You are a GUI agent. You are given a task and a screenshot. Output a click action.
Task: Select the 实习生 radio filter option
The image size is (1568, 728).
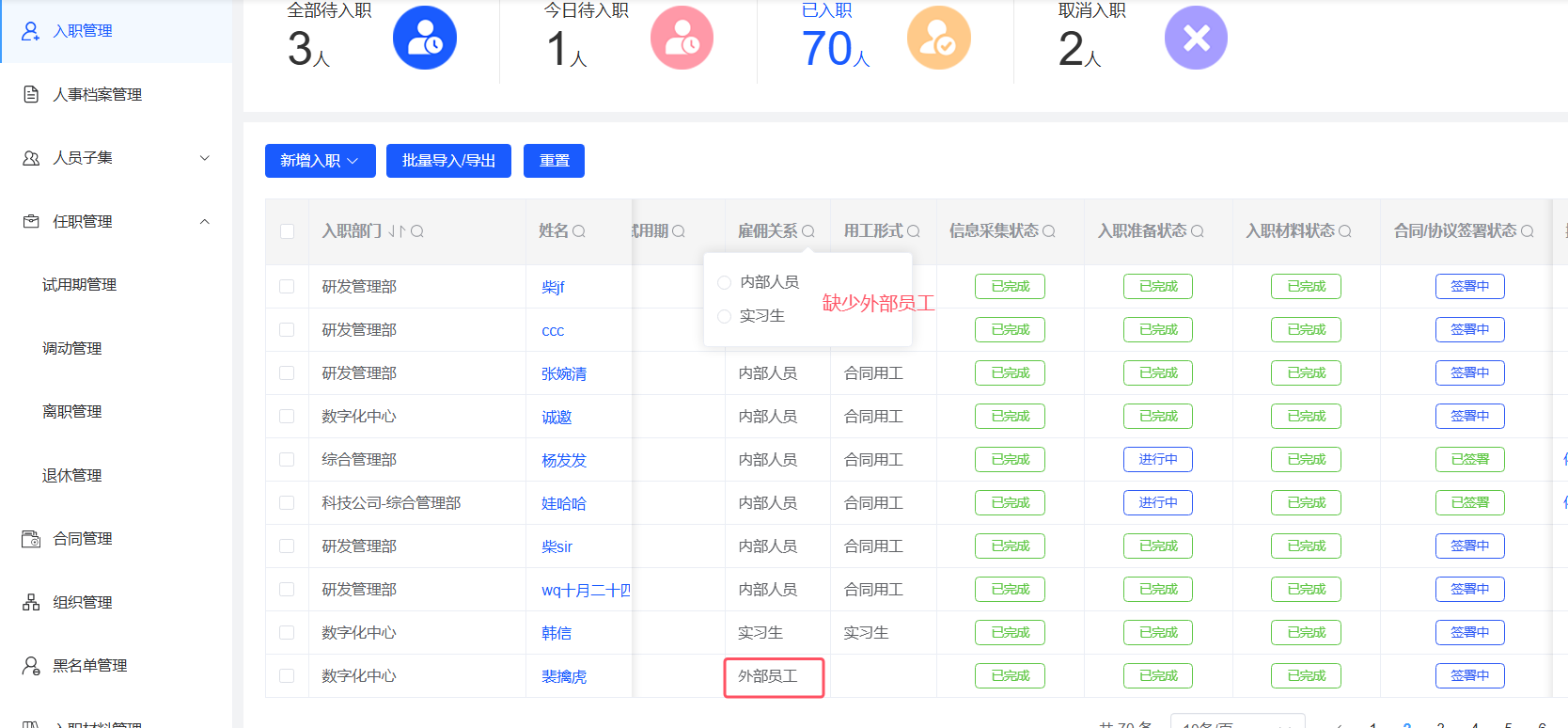pyautogui.click(x=724, y=316)
